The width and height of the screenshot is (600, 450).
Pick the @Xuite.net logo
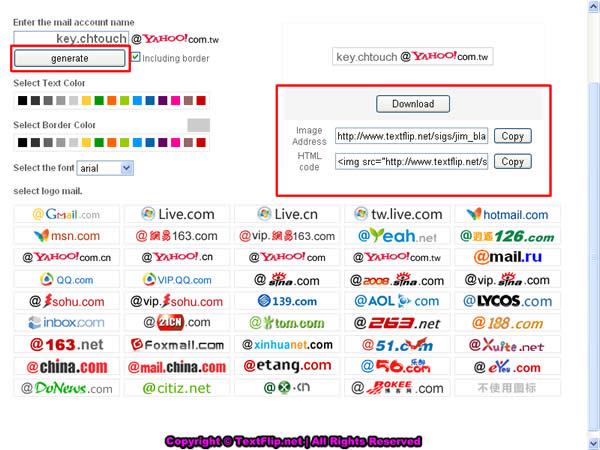(x=507, y=344)
